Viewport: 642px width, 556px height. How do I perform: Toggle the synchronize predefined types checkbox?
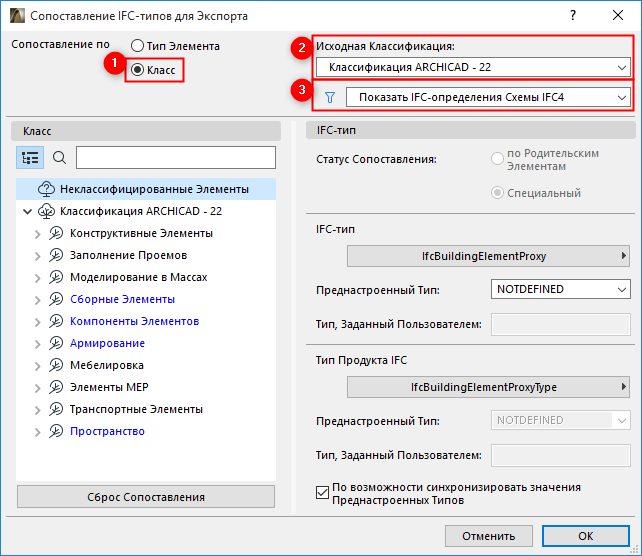pyautogui.click(x=322, y=491)
